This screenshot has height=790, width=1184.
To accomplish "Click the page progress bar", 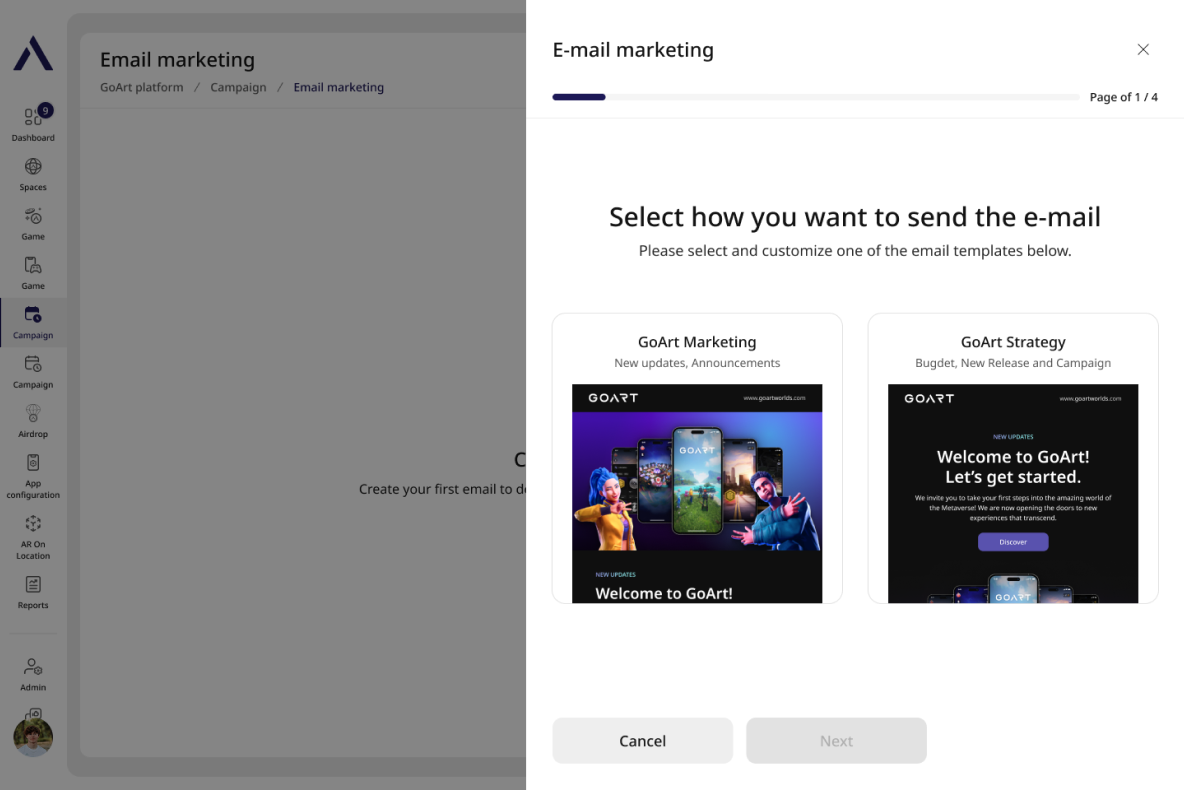I will [x=816, y=97].
